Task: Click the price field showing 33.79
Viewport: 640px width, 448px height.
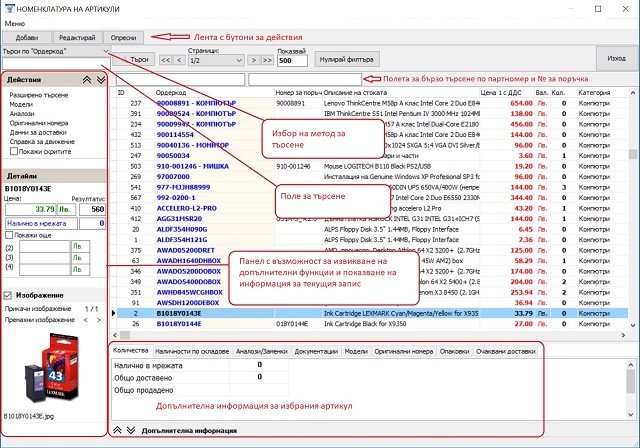Action: [x=31, y=209]
